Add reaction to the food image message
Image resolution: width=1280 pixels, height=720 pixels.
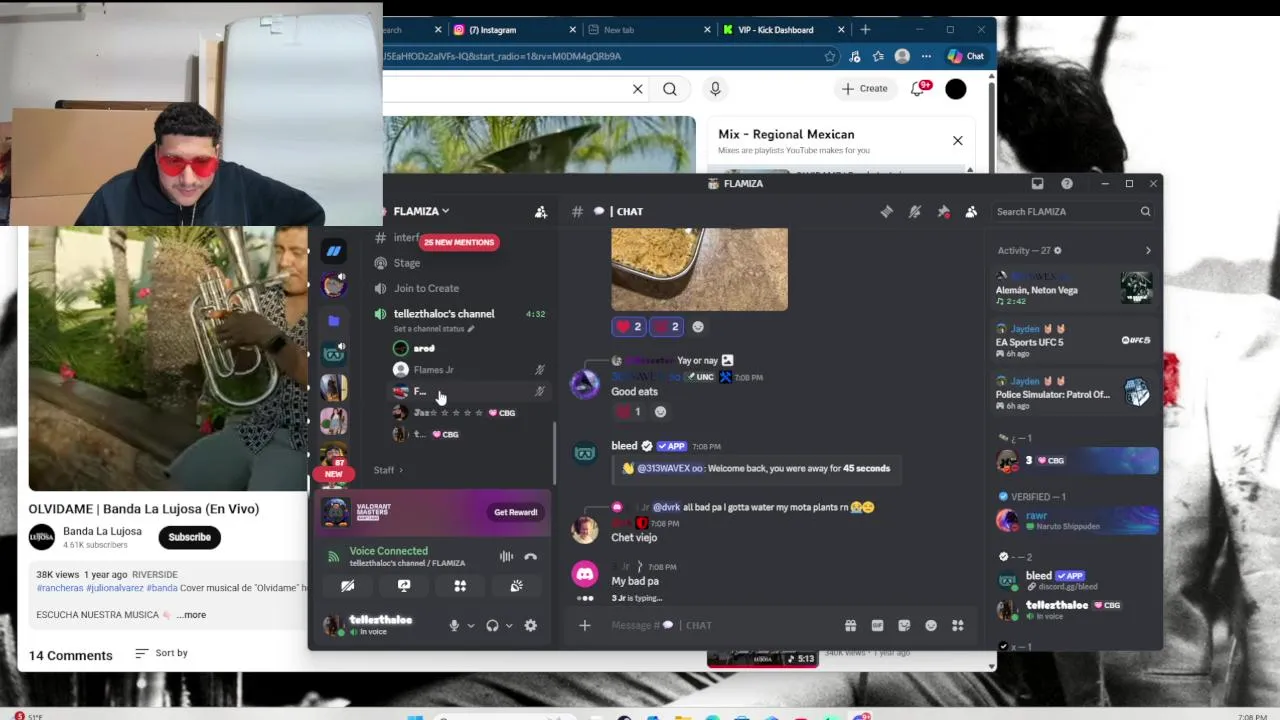(698, 327)
